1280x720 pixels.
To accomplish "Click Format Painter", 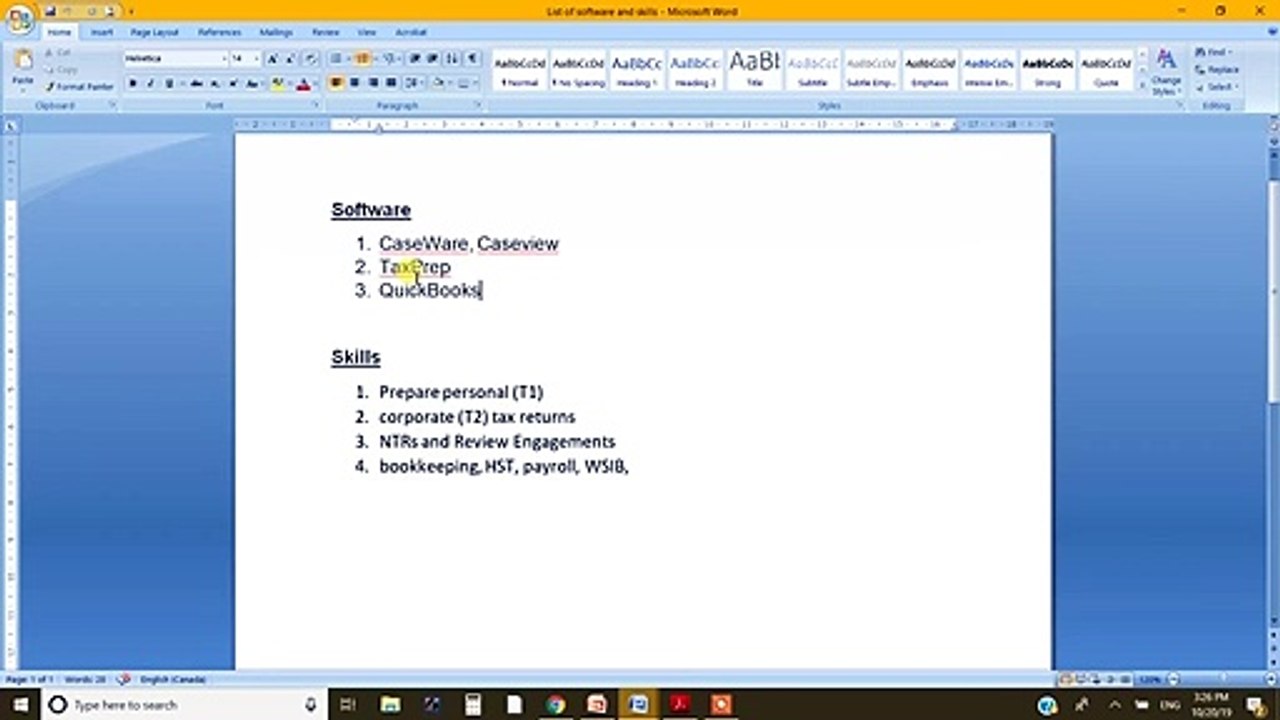I will [79, 87].
